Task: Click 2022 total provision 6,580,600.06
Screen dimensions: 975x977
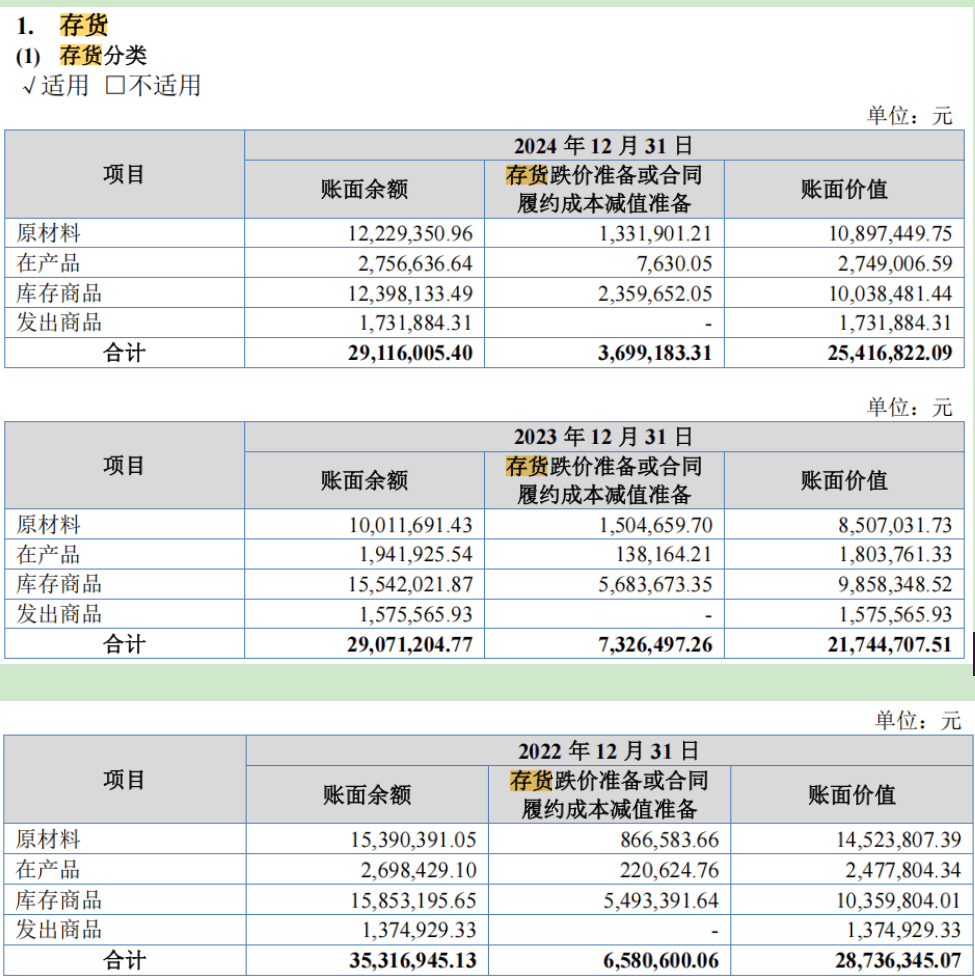Action: click(660, 961)
